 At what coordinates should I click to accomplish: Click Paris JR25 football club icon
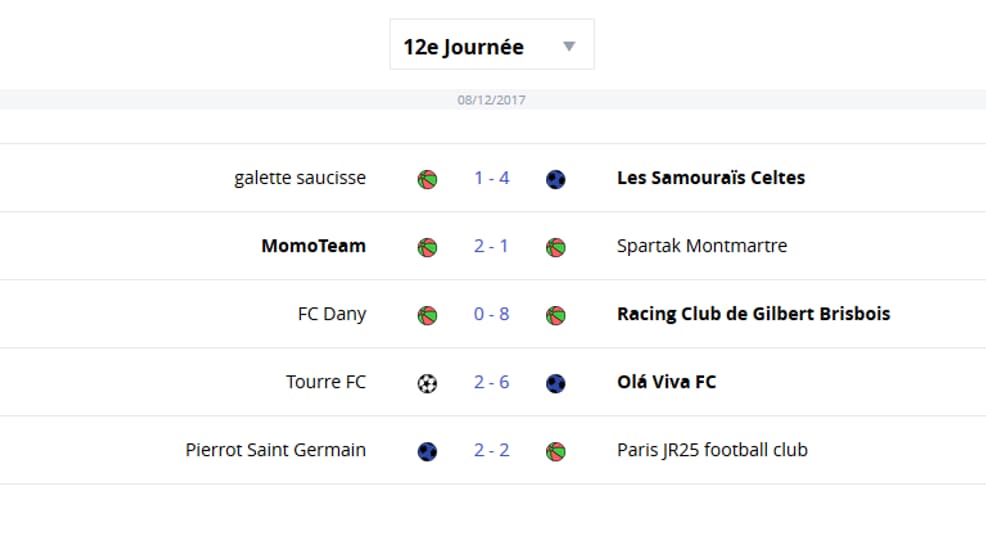tap(555, 451)
